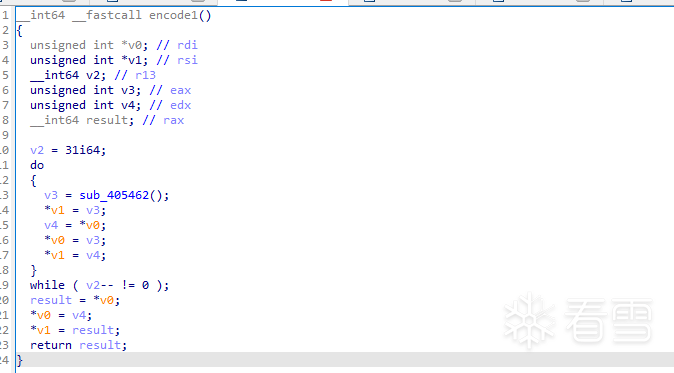Select v4 in the '*v1 = v4;' statement
Viewport: 674px width, 373px height.
pos(93,255)
